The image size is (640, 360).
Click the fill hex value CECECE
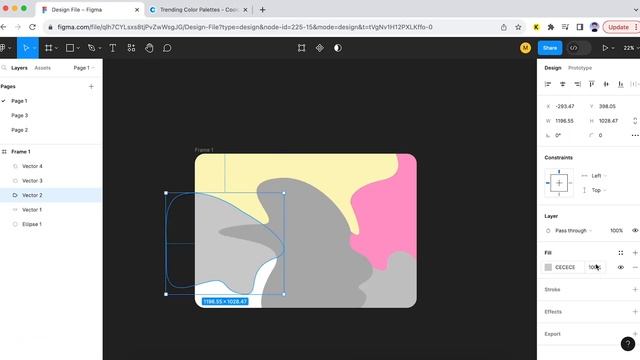[x=565, y=267]
